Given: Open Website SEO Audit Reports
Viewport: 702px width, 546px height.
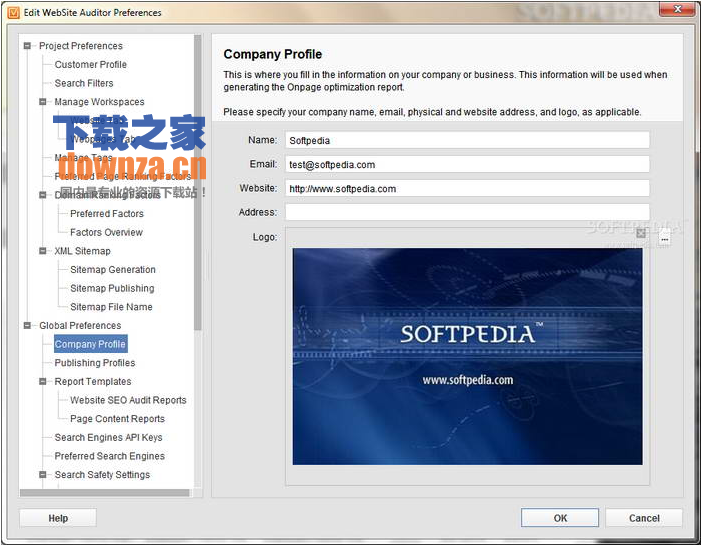Looking at the screenshot, I should click(x=128, y=400).
